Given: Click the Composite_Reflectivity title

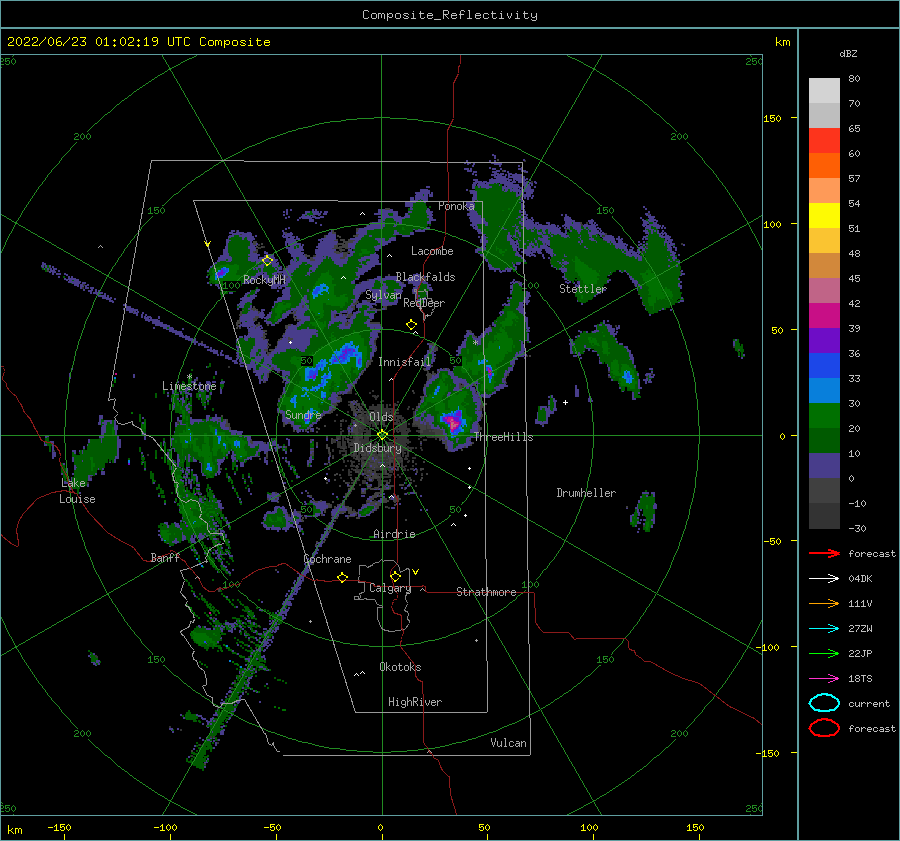Looking at the screenshot, I should [450, 15].
